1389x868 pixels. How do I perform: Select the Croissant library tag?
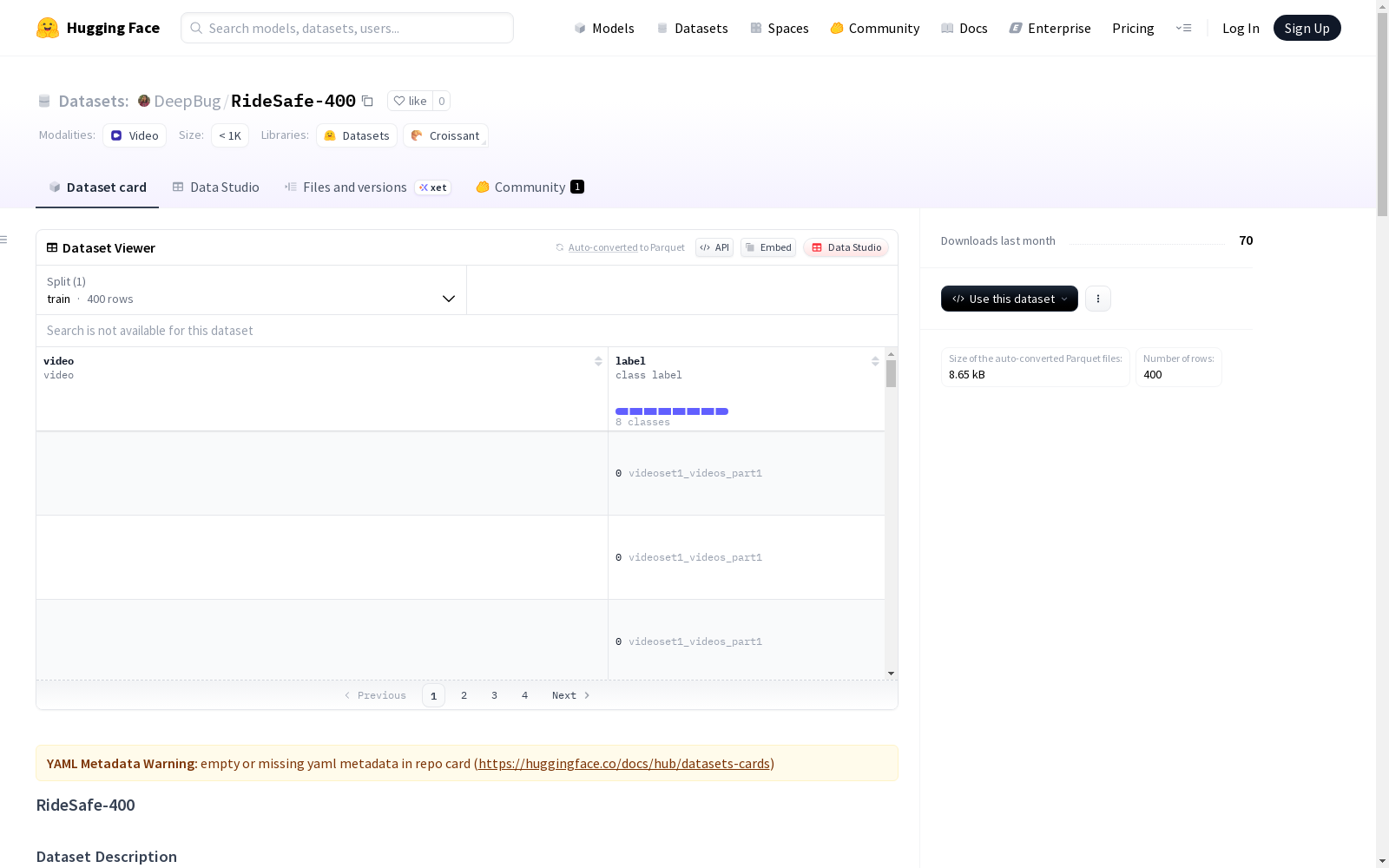(445, 135)
